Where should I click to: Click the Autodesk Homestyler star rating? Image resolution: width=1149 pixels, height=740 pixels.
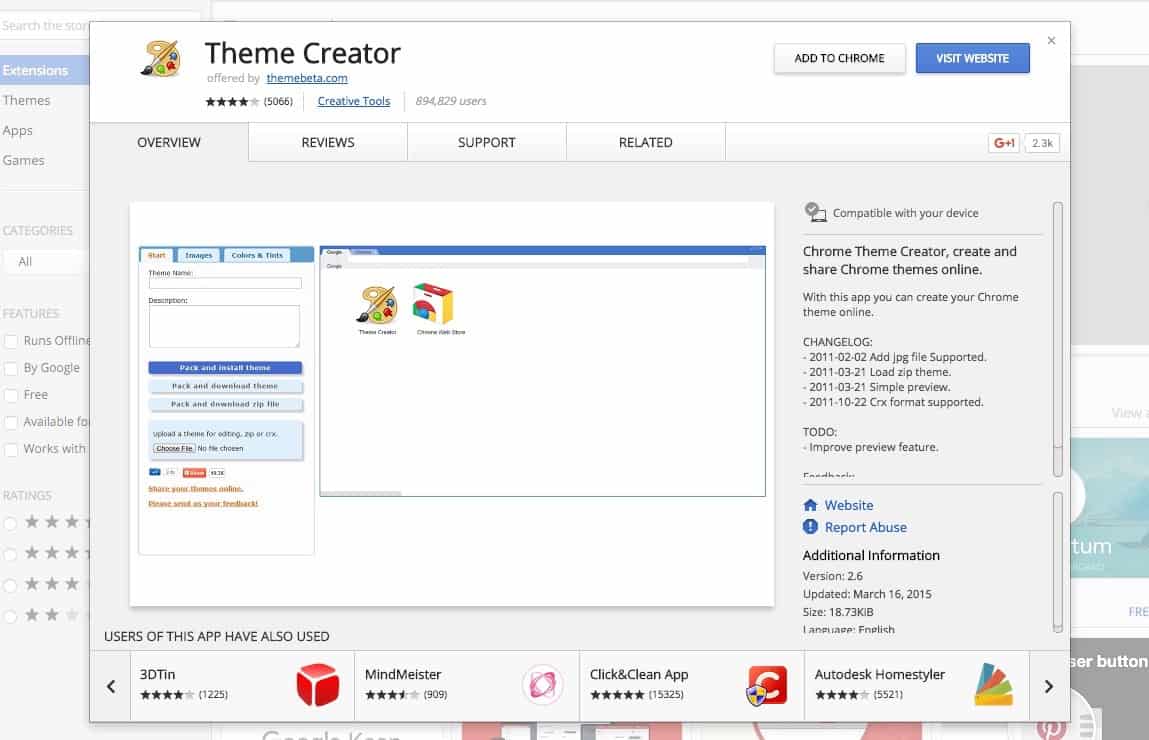point(842,695)
